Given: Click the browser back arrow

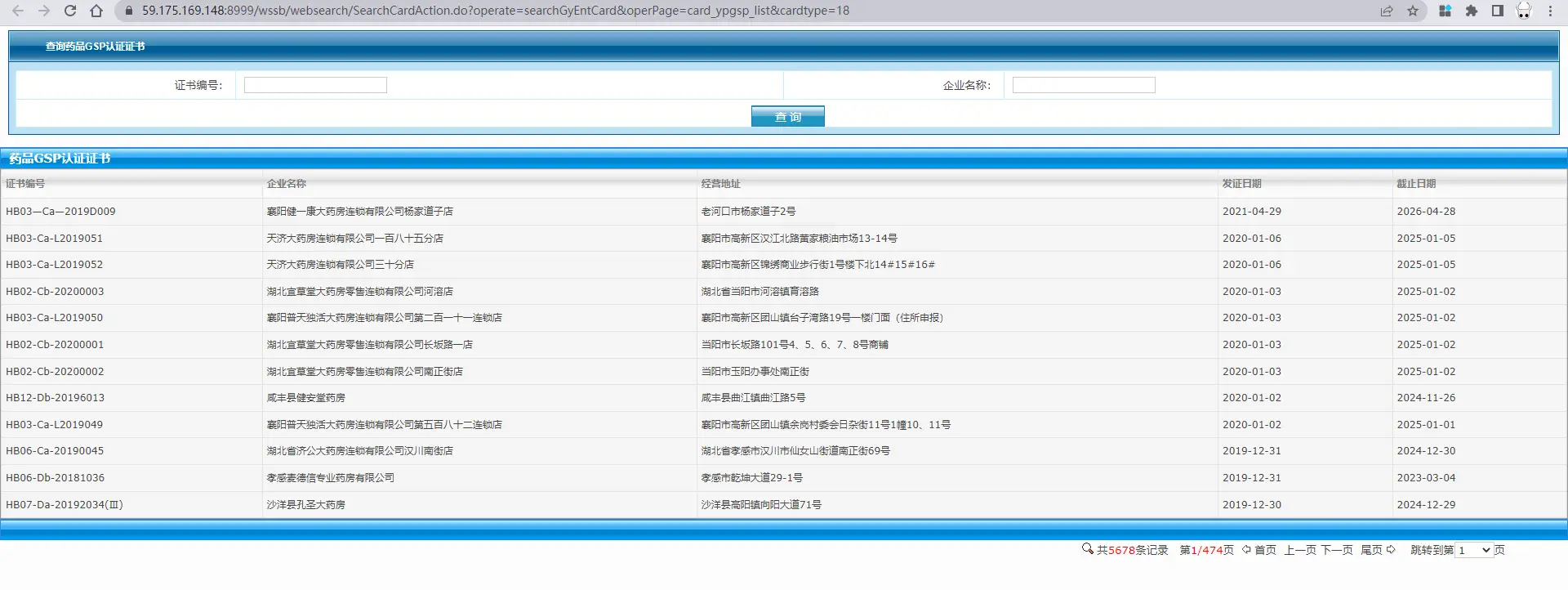Looking at the screenshot, I should [18, 11].
